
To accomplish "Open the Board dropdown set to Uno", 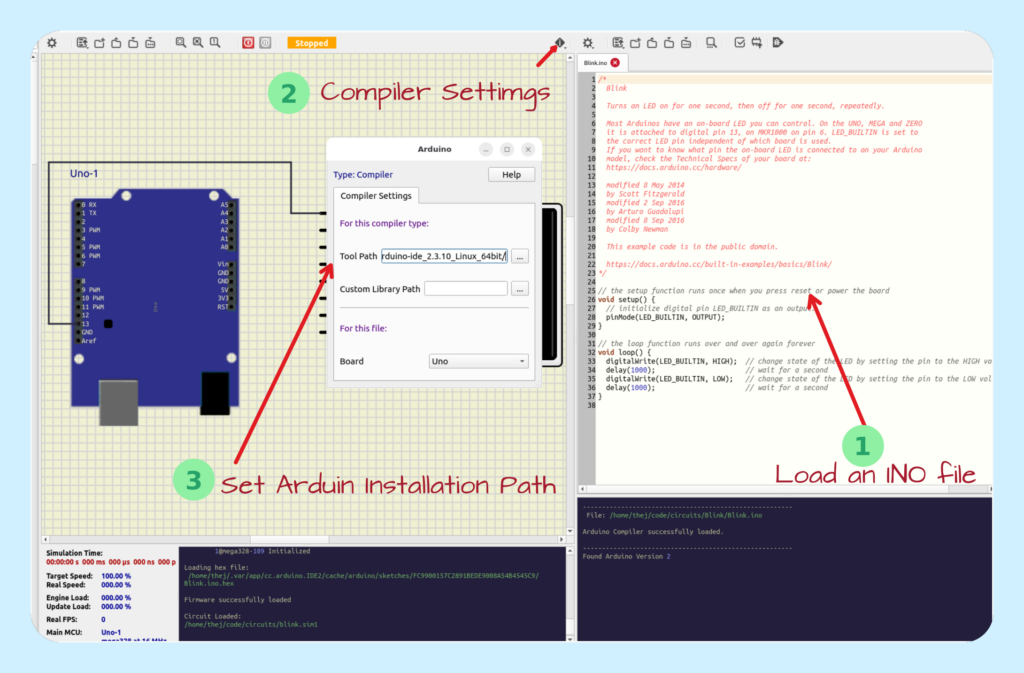I will tap(478, 361).
